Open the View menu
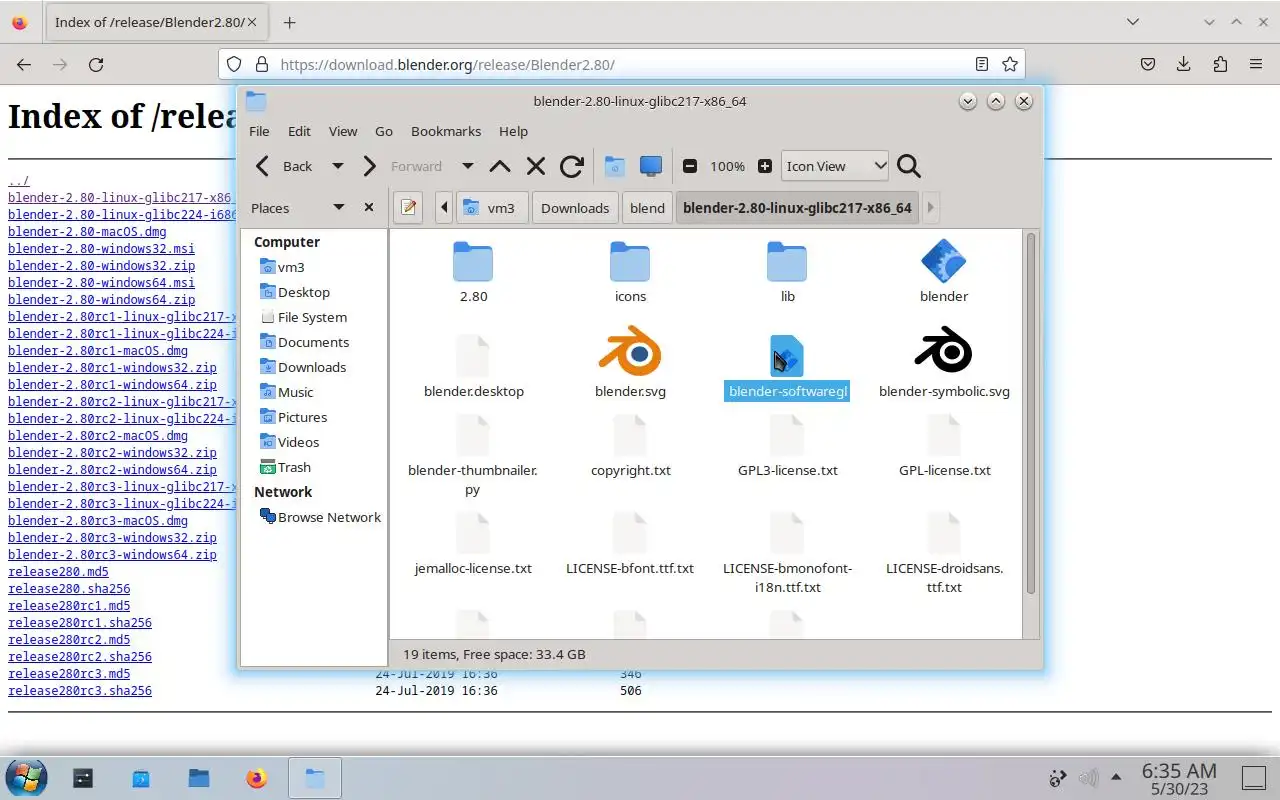This screenshot has height=800, width=1280. [x=343, y=131]
